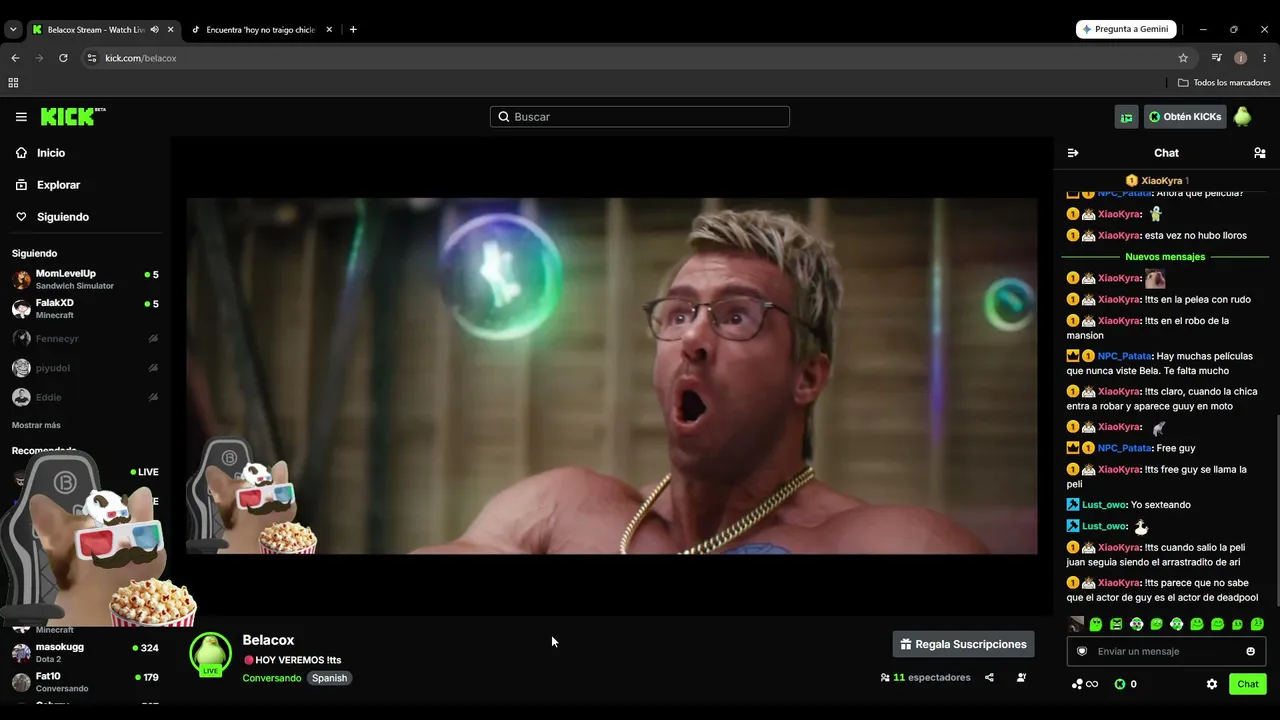The image size is (1280, 720).
Task: Click the Regala Suscripciones button
Action: (963, 644)
